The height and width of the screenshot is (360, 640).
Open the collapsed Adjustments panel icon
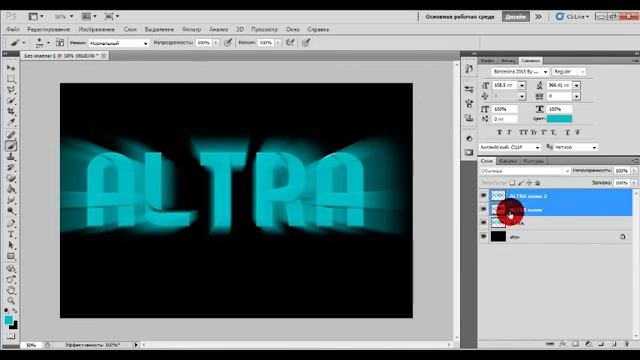[x=469, y=138]
